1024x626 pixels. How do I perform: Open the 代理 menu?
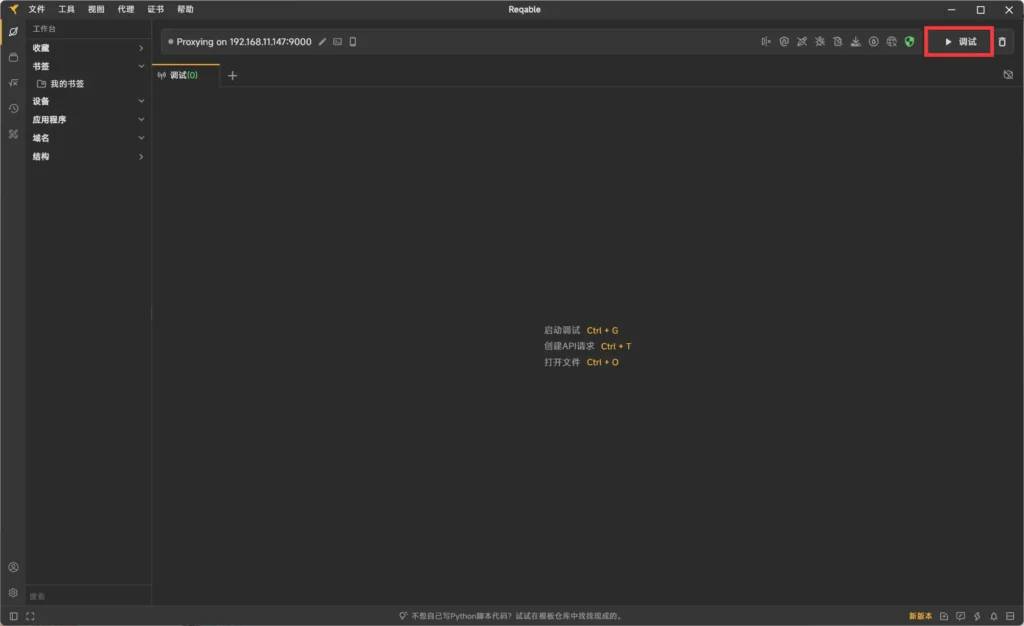(125, 9)
